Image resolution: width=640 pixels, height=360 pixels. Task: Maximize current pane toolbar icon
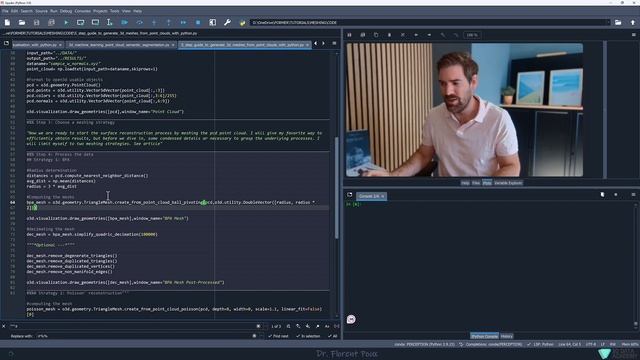213,22
